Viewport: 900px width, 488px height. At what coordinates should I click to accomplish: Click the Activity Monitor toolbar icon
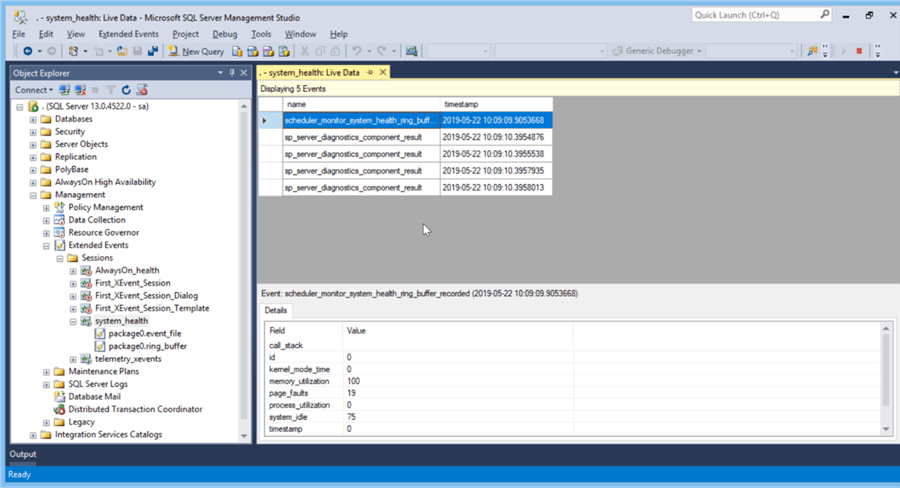click(411, 51)
